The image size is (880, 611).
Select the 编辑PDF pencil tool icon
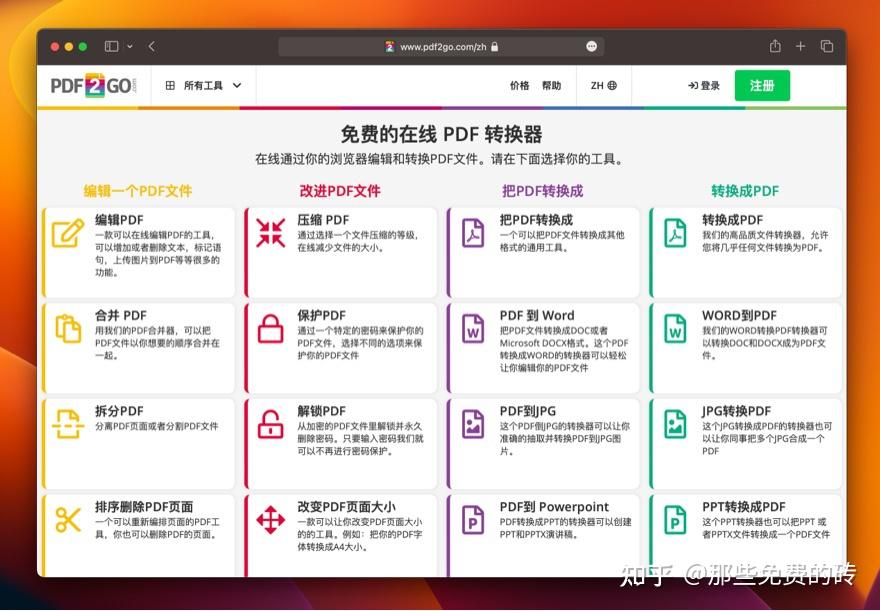coord(68,231)
